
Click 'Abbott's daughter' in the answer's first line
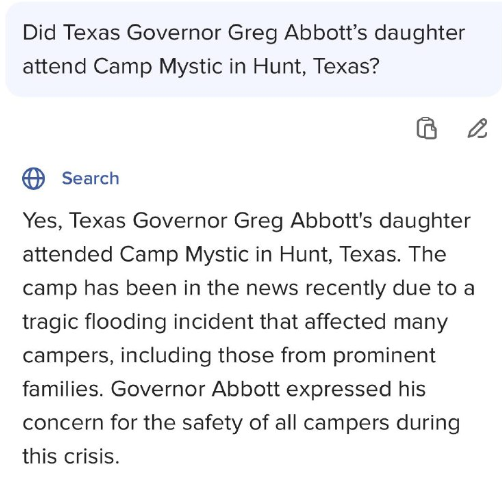(380, 221)
